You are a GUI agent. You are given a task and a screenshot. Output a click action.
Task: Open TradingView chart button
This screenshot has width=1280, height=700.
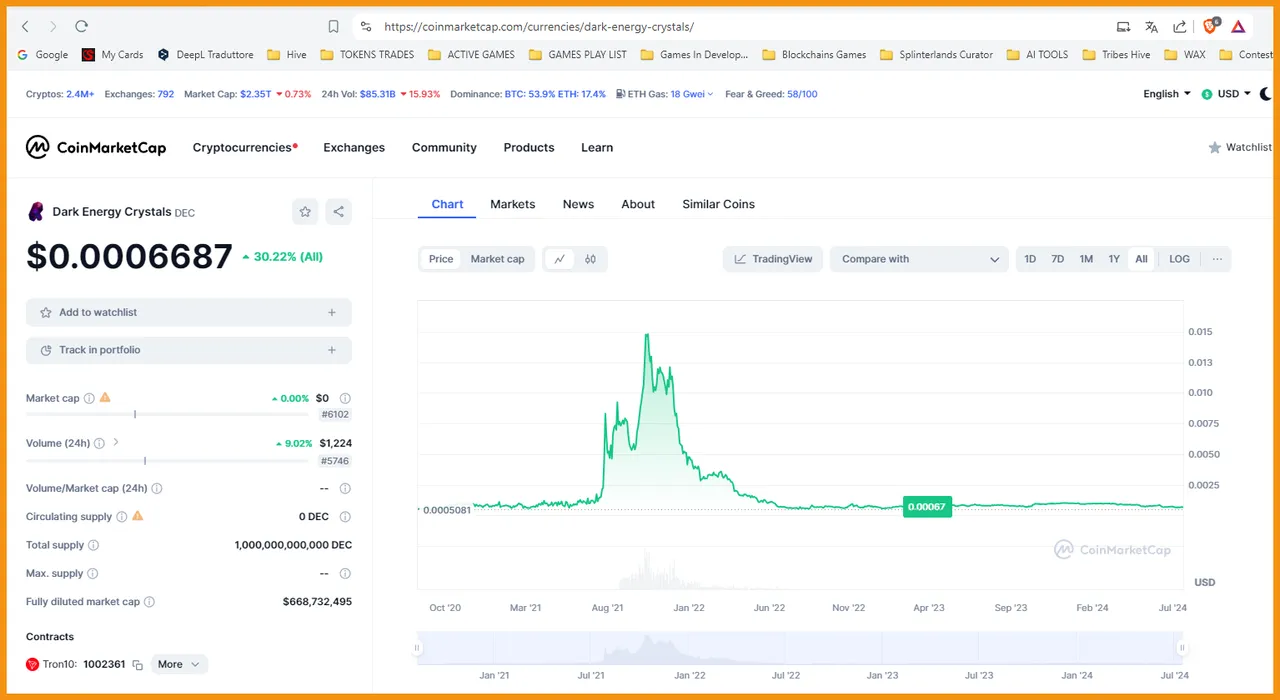(773, 259)
